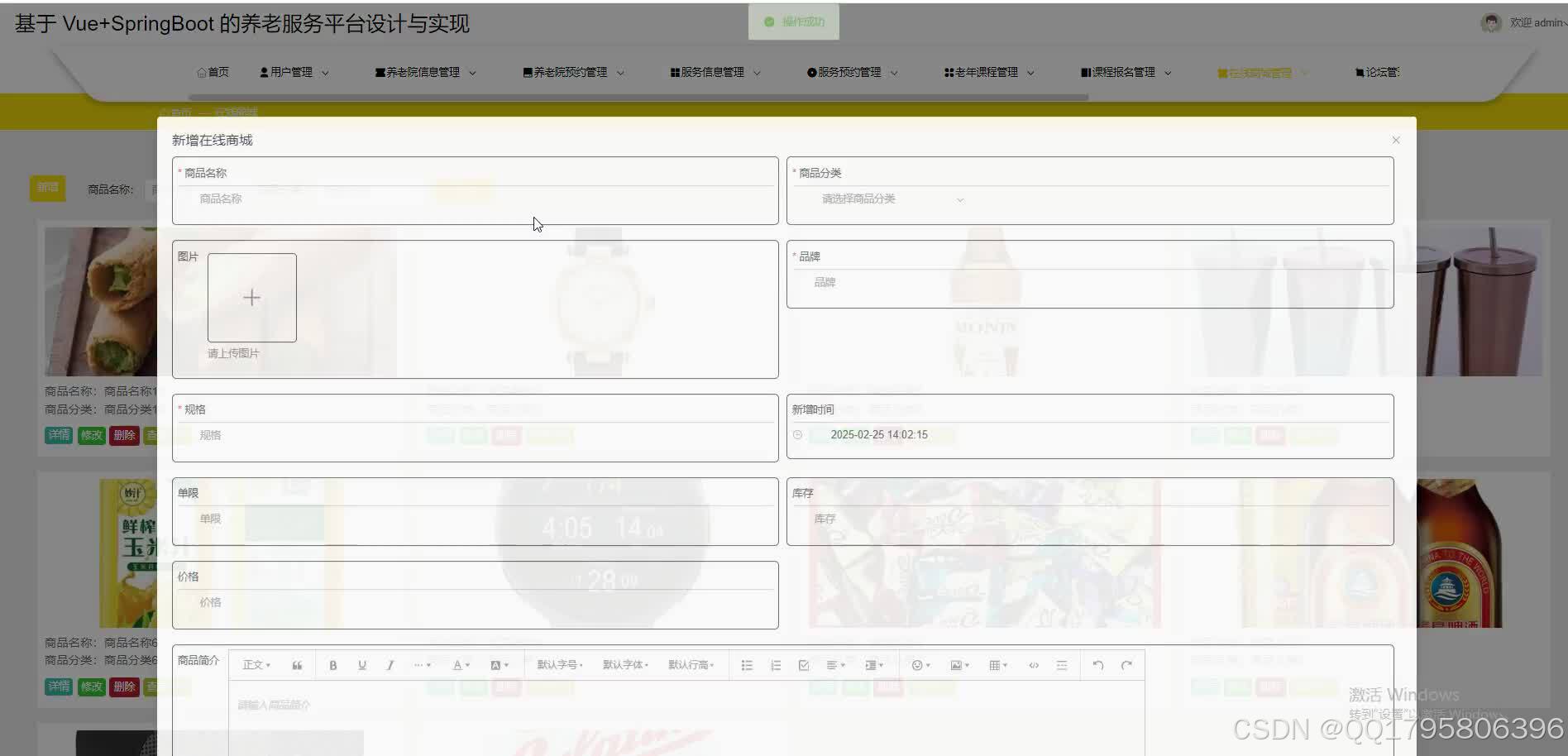
Task: Open the background highlight color picker
Action: click(x=500, y=665)
